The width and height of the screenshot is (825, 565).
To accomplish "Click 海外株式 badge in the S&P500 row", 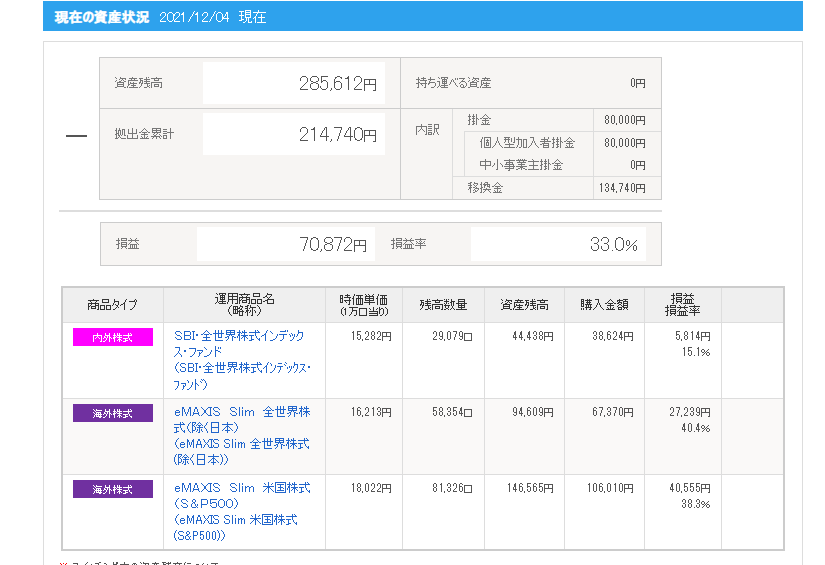I will click(111, 489).
